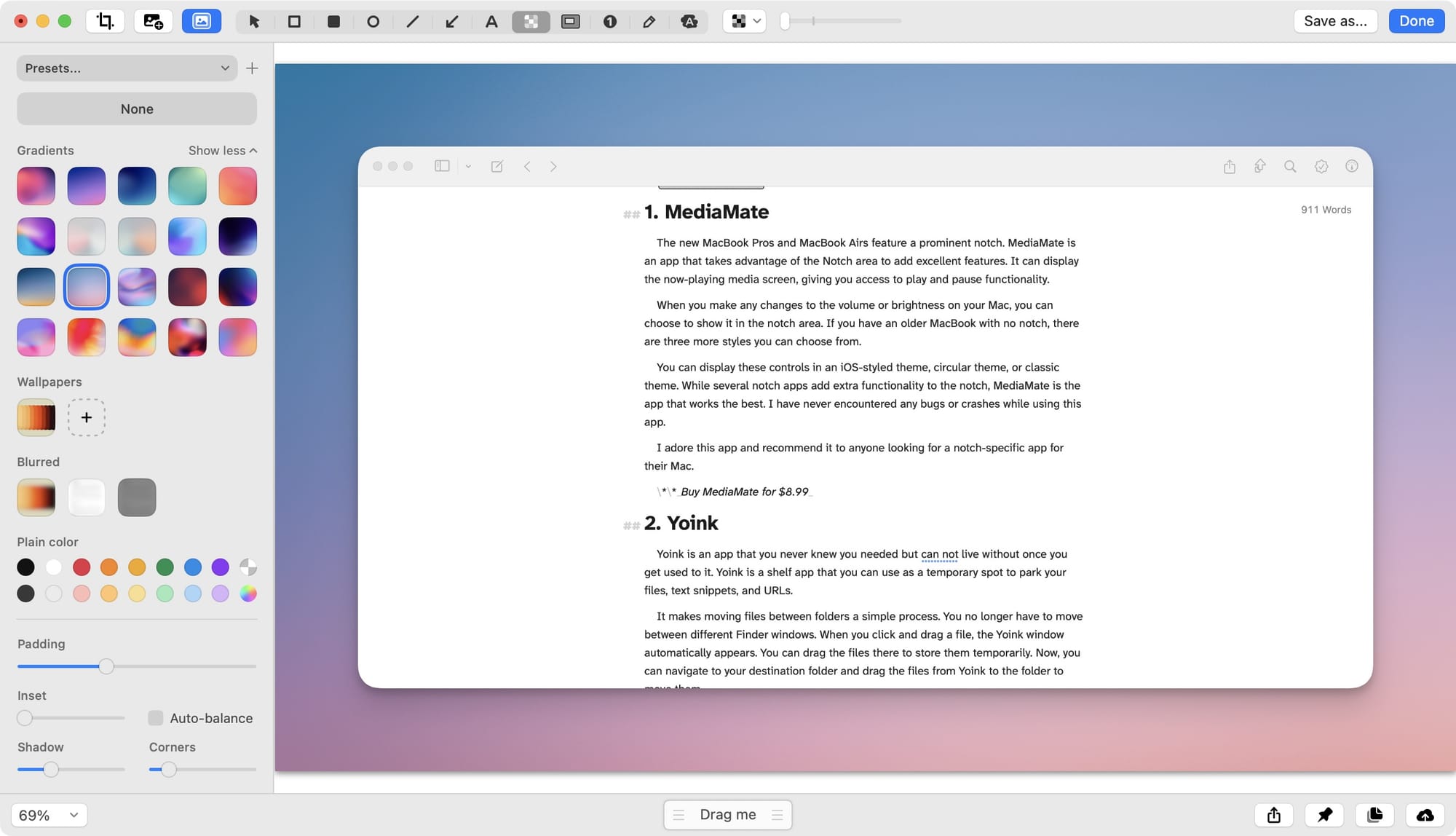Pin the screenshot with pin icon
Viewport: 1456px width, 836px height.
(1324, 815)
